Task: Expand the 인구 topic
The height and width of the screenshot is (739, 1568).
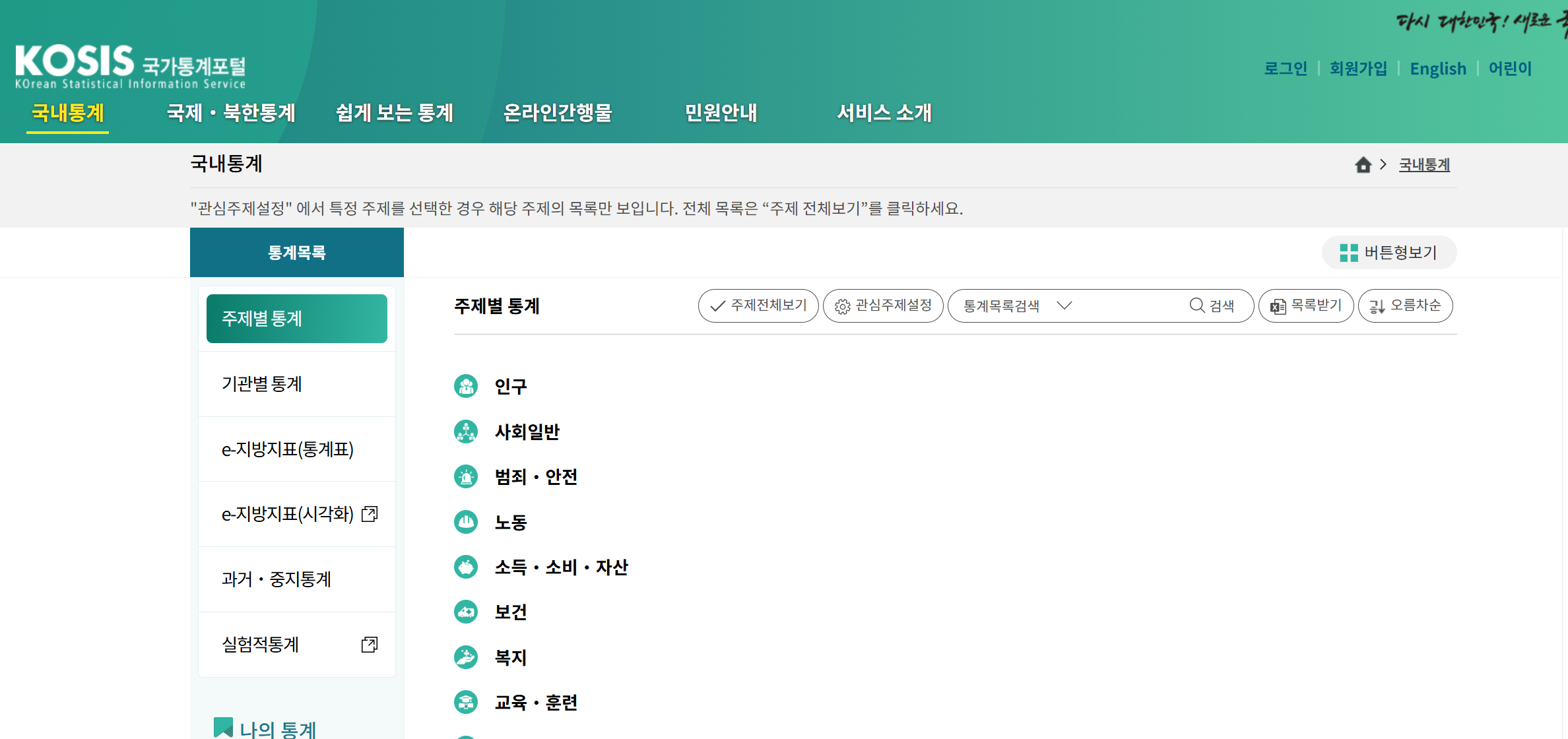Action: 511,387
